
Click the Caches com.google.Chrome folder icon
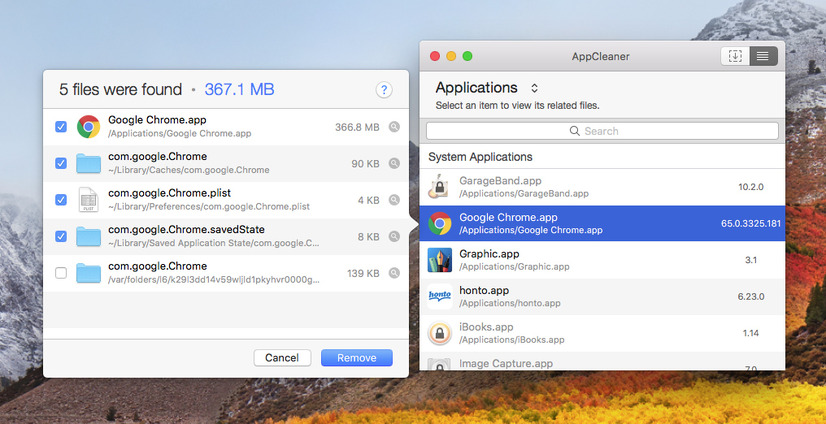(x=88, y=164)
